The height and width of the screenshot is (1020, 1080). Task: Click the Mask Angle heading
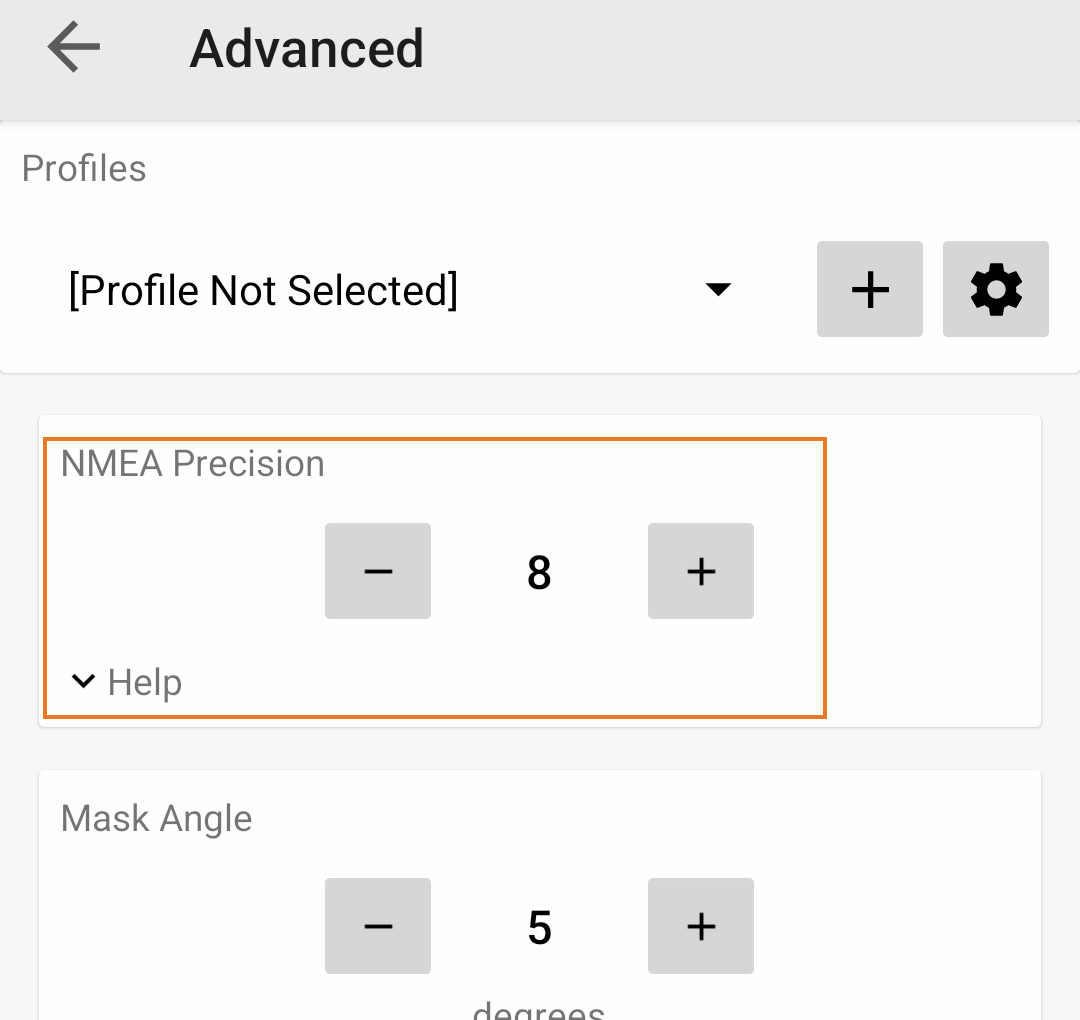pyautogui.click(x=156, y=818)
